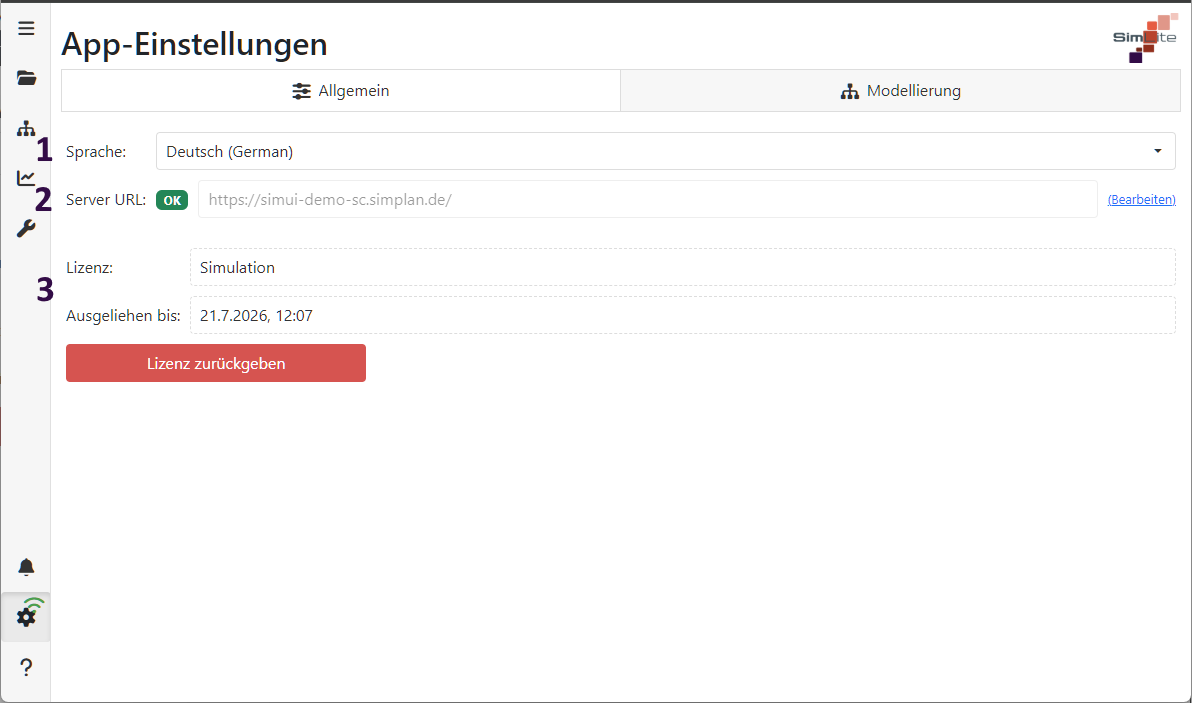Switch to the Modellierung tab
Viewport: 1192px width, 703px height.
pos(900,91)
